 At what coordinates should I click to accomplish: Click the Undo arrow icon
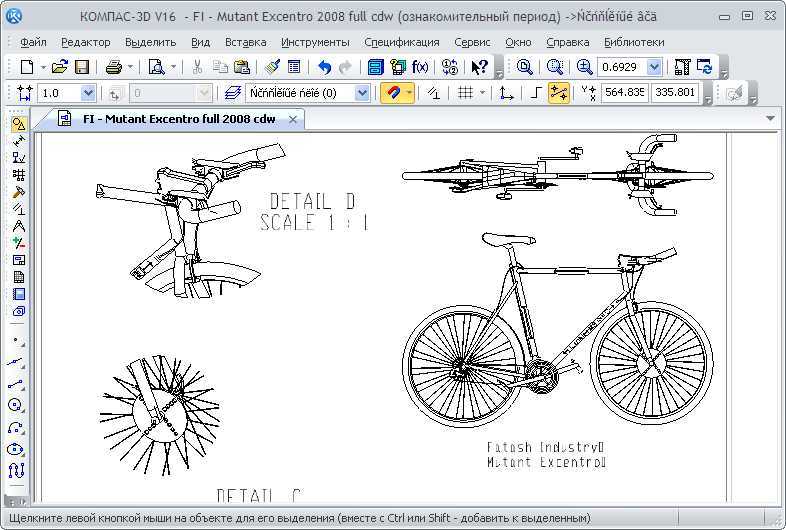324,67
